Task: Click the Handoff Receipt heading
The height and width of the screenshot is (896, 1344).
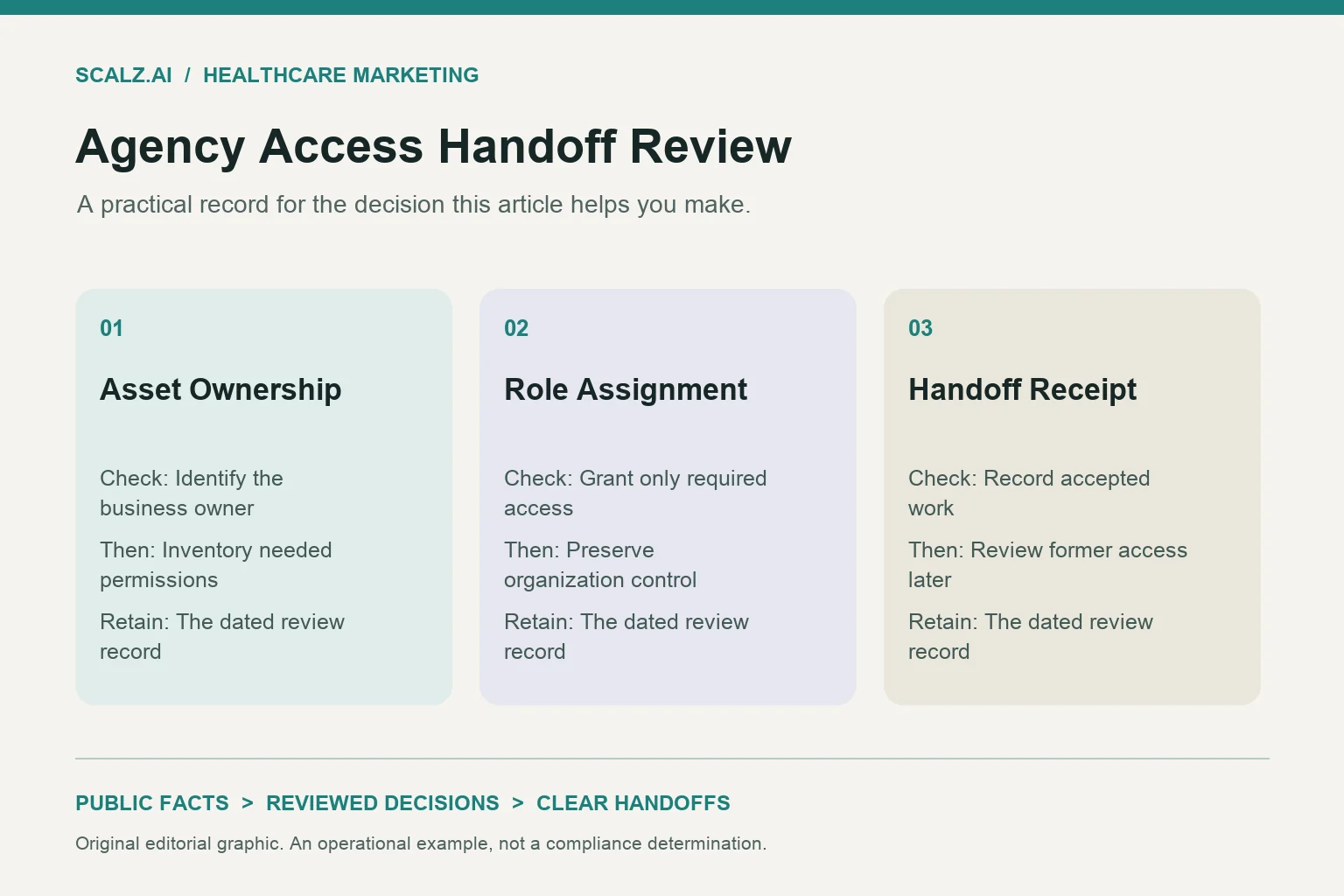Action: (x=1022, y=389)
